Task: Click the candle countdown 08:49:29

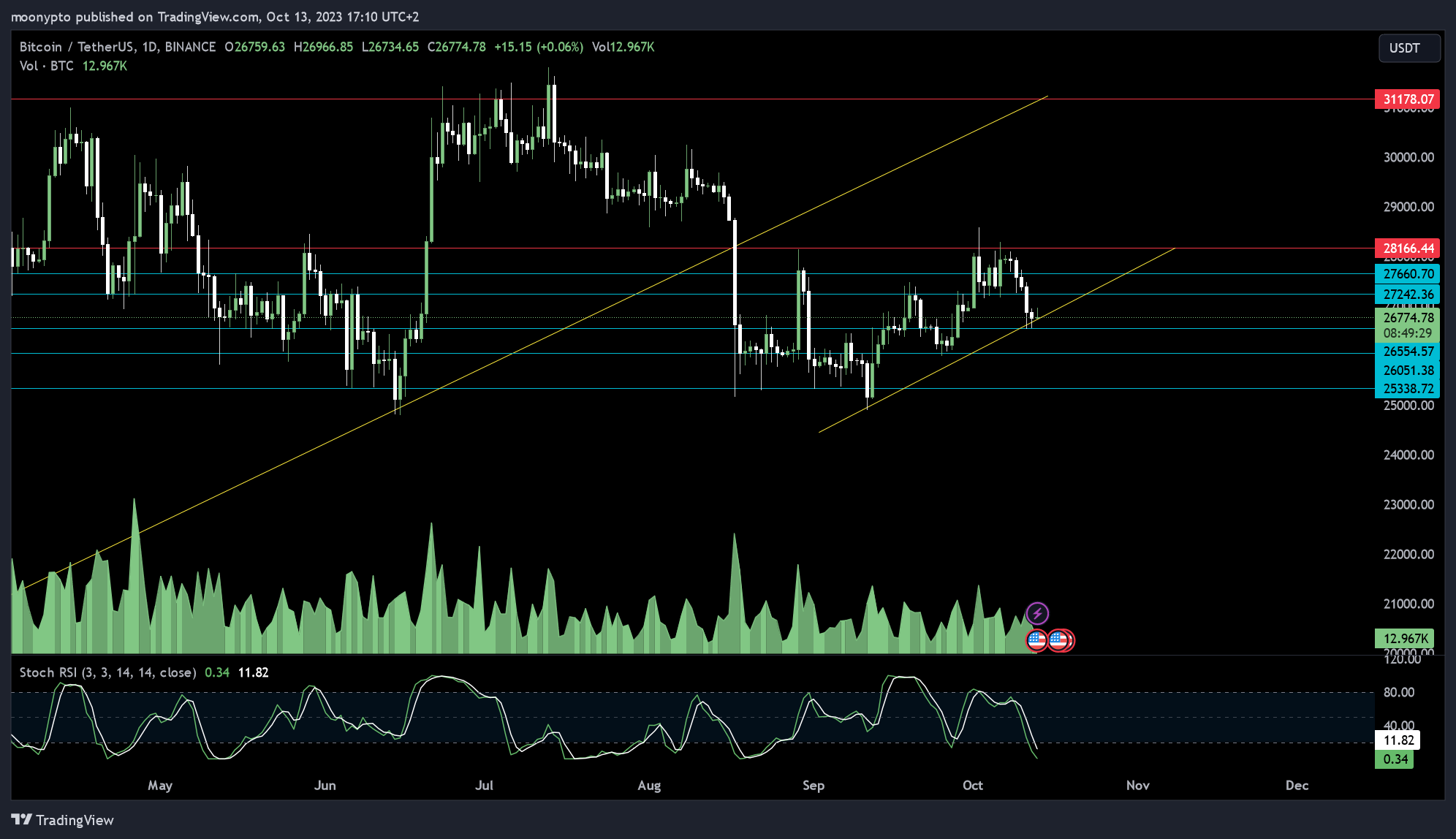Action: [1408, 333]
